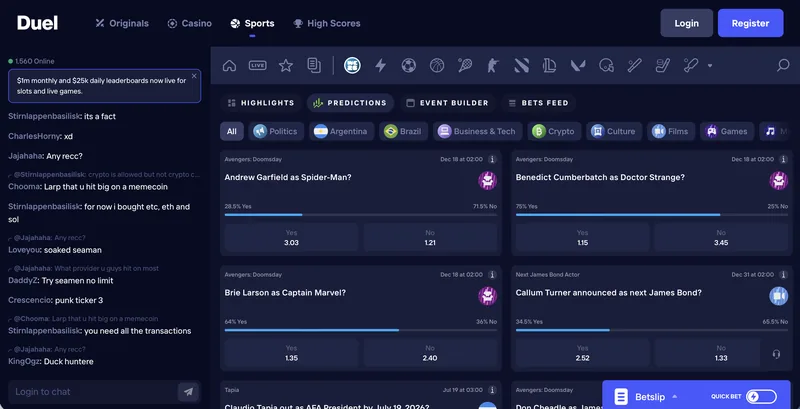Select the American football helmet icon
The height and width of the screenshot is (409, 800).
(x=606, y=65)
